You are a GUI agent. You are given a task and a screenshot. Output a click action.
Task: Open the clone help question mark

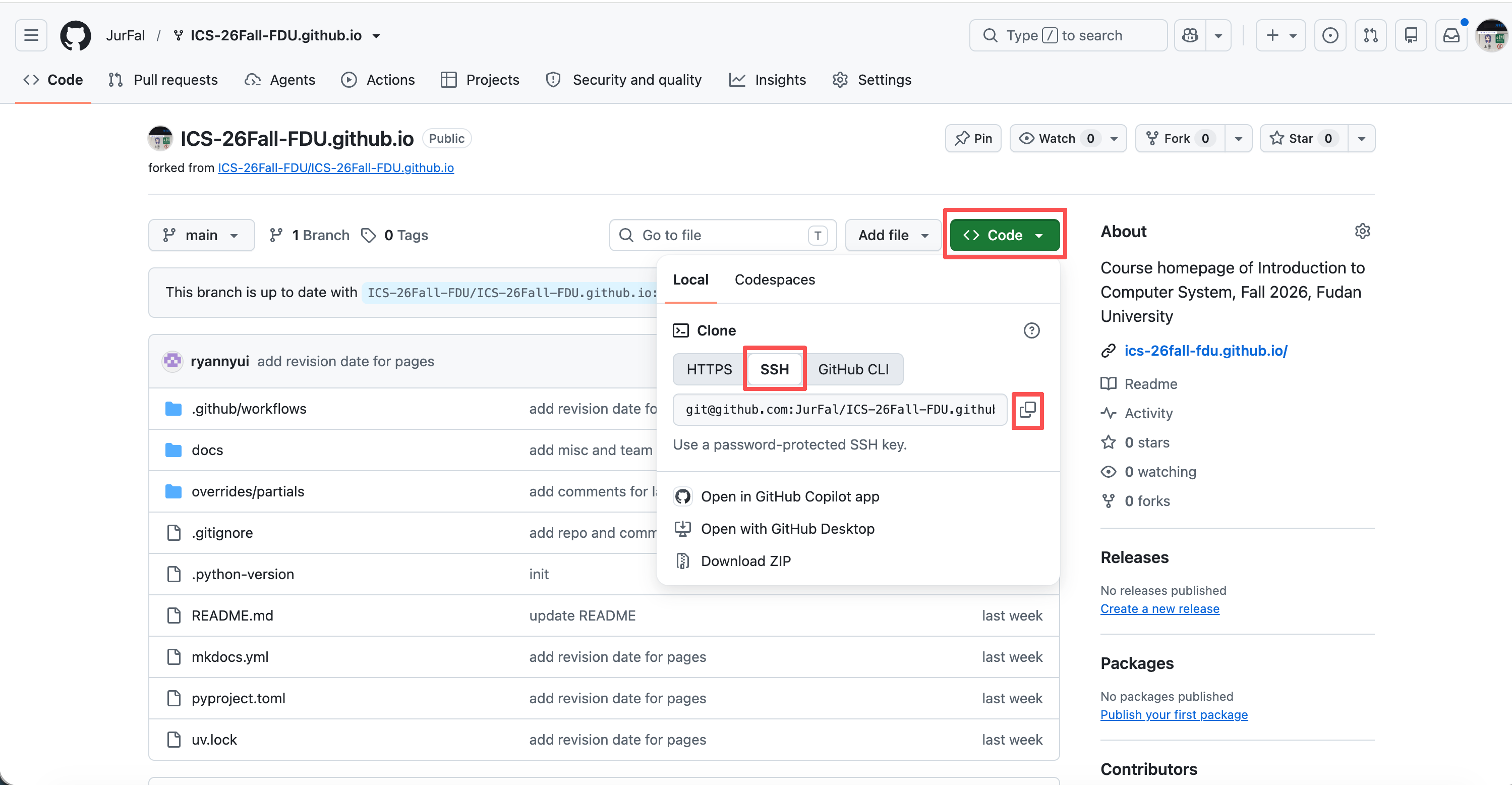(x=1031, y=330)
